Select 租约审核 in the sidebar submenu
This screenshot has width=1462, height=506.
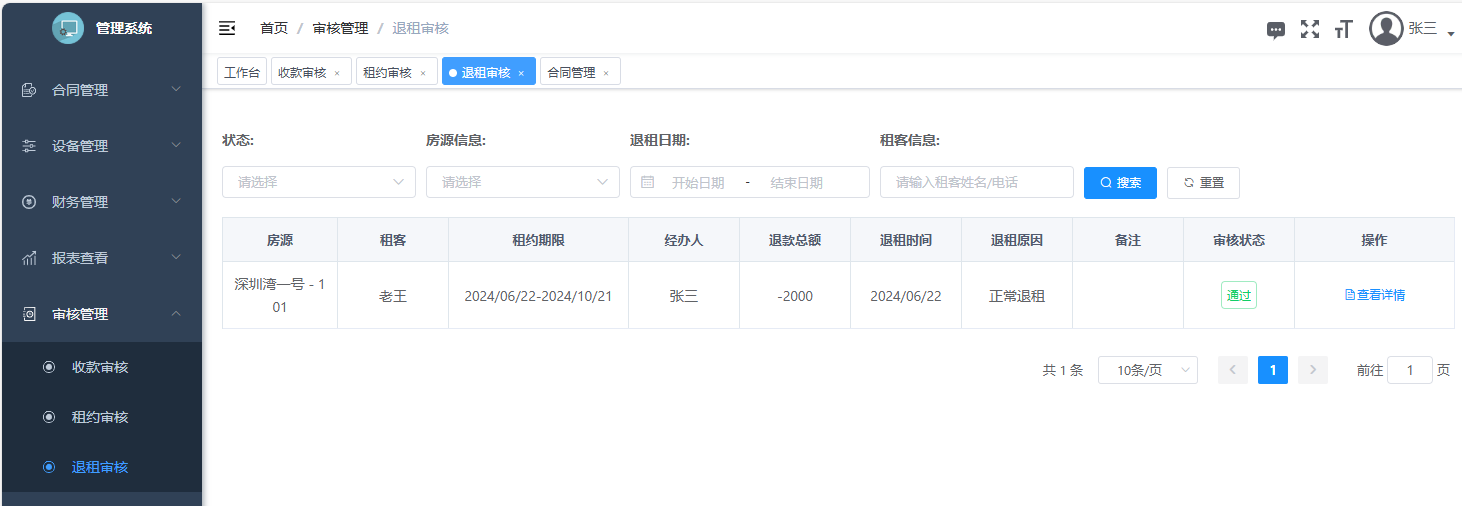click(x=100, y=417)
